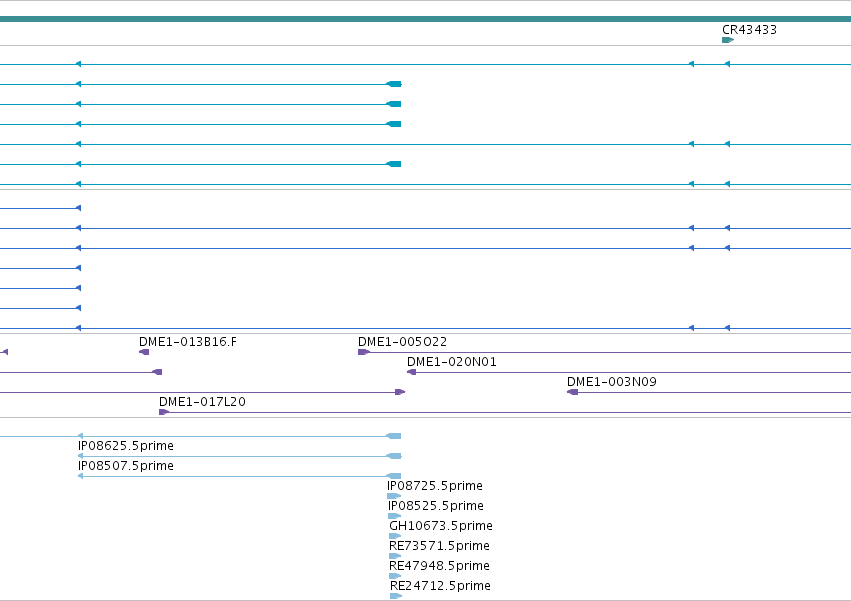Click the CR43433 gene label
851x601 pixels.
[749, 30]
